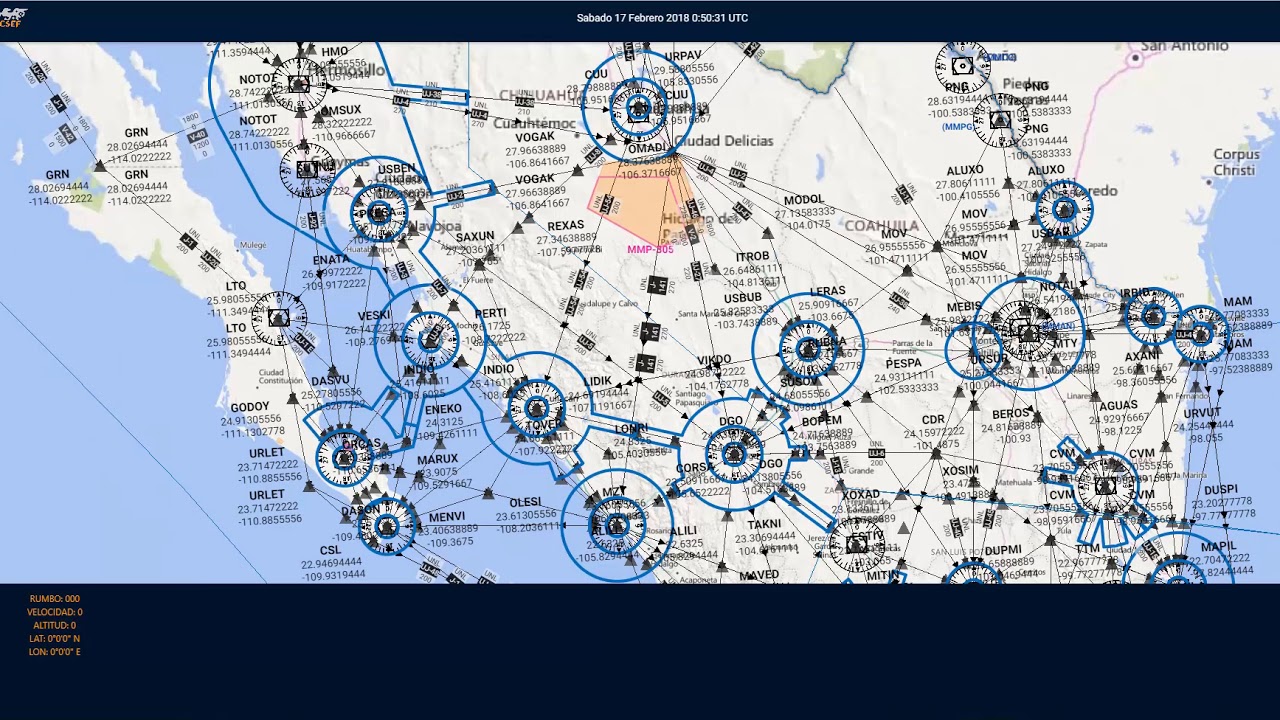The width and height of the screenshot is (1280, 720).
Task: Click the DASON VOR compass rose
Action: coord(387,524)
